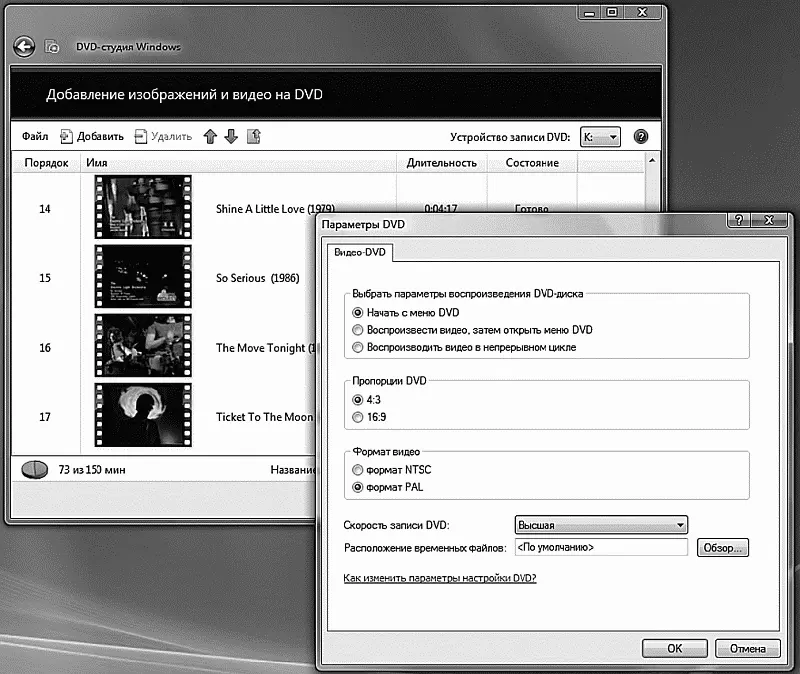Click the disc usage pie icon near 73 из 150 мин

pyautogui.click(x=35, y=469)
